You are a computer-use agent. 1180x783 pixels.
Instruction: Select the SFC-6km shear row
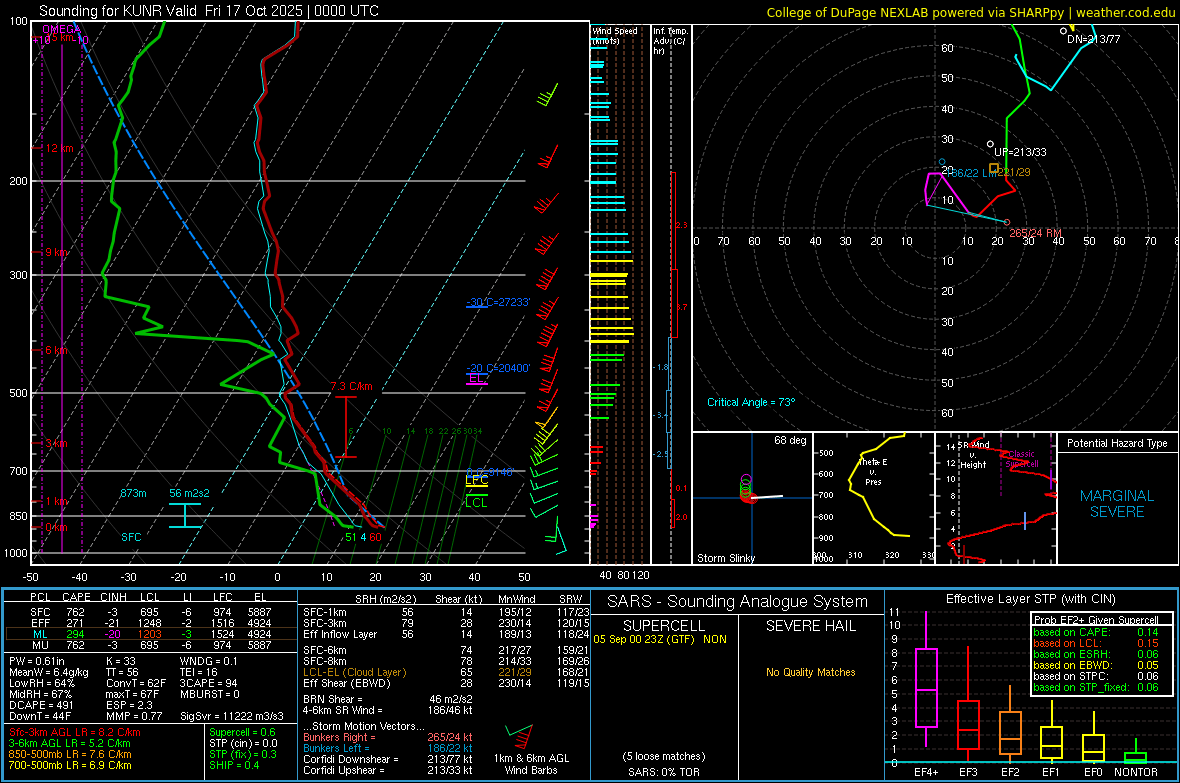446,650
